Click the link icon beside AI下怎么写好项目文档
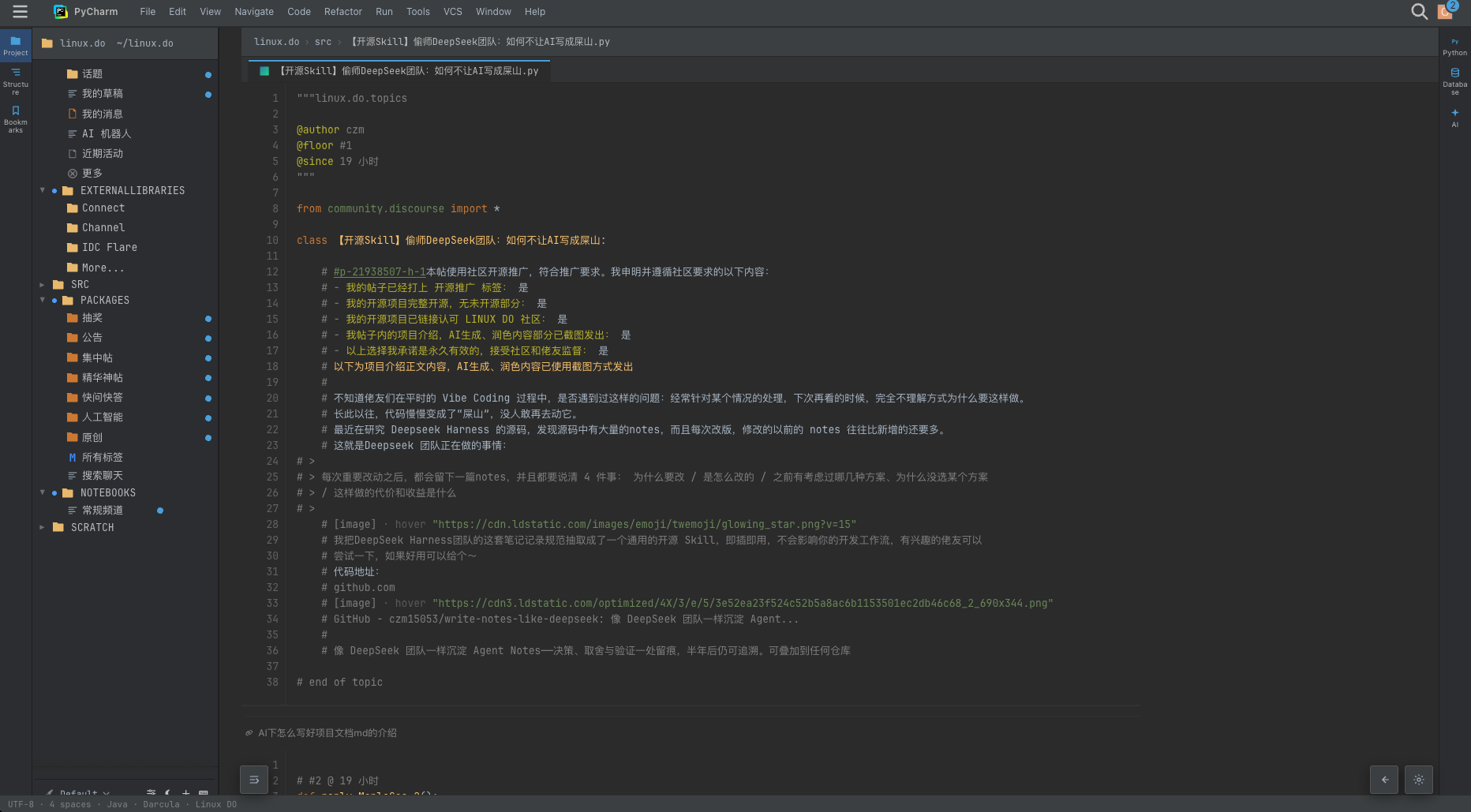The width and height of the screenshot is (1471, 812). pyautogui.click(x=249, y=733)
